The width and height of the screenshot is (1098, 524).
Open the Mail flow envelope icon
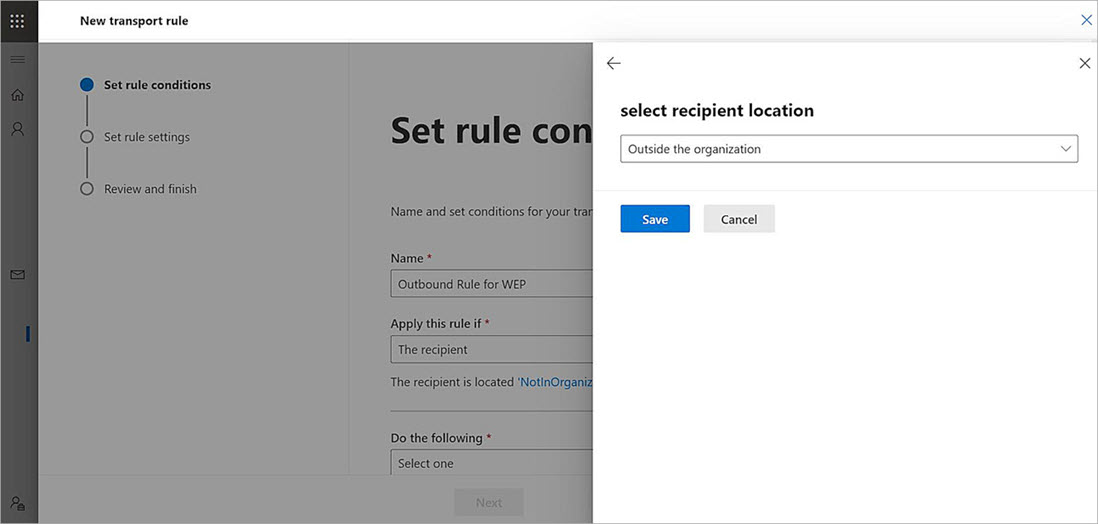17,275
